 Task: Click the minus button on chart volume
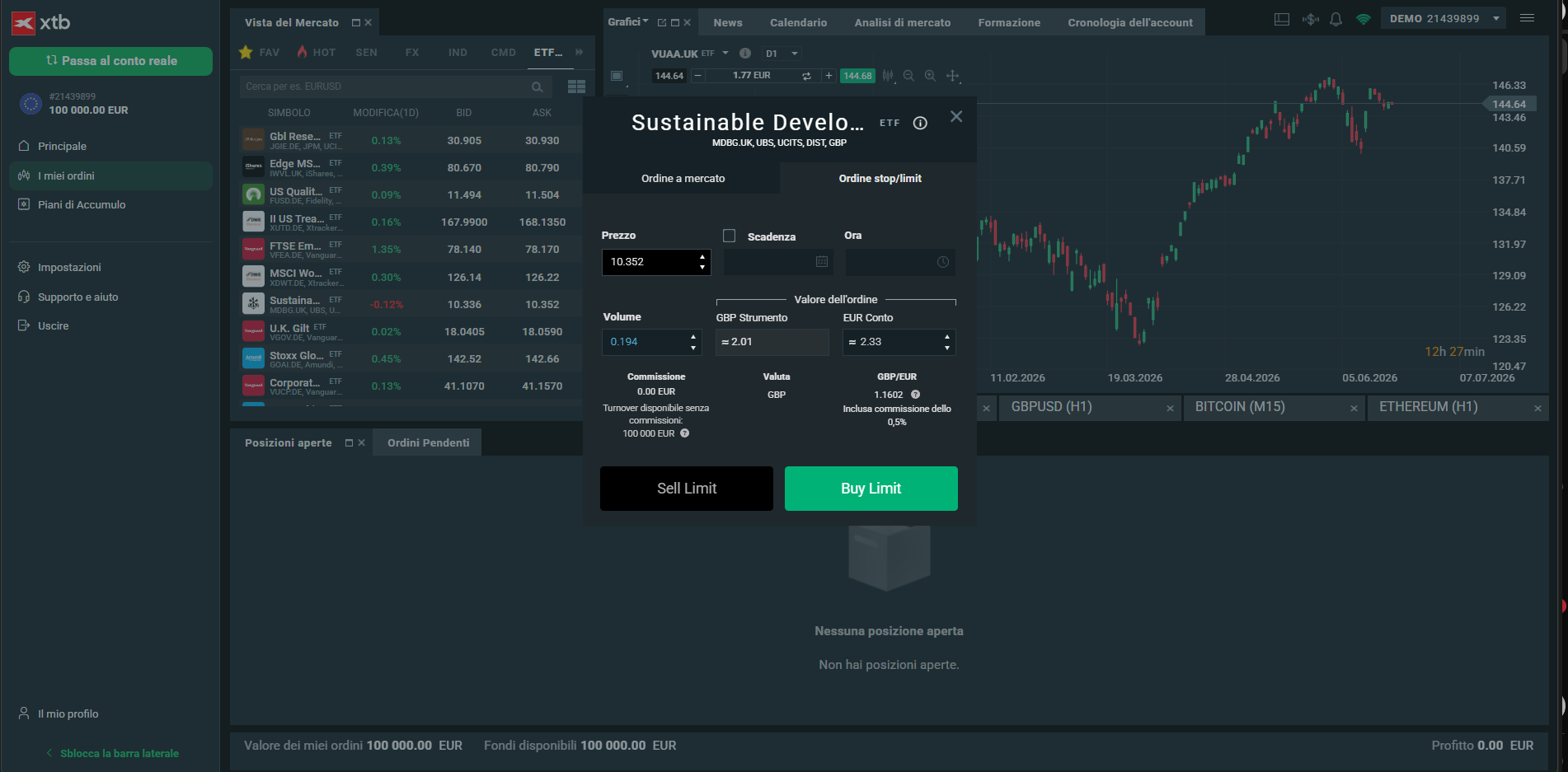coord(697,76)
